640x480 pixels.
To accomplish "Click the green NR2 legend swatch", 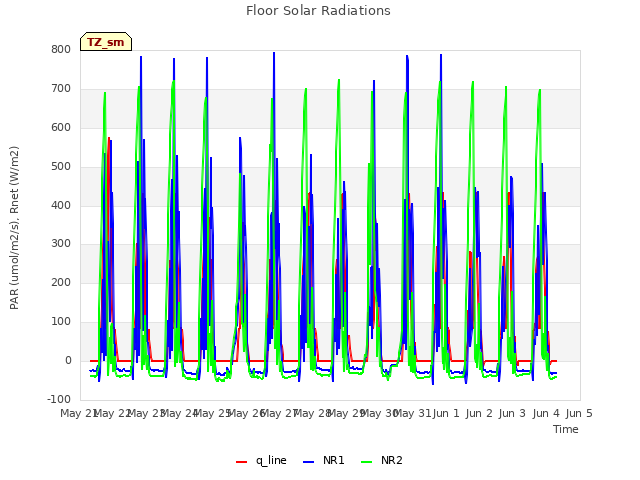I will point(367,462).
